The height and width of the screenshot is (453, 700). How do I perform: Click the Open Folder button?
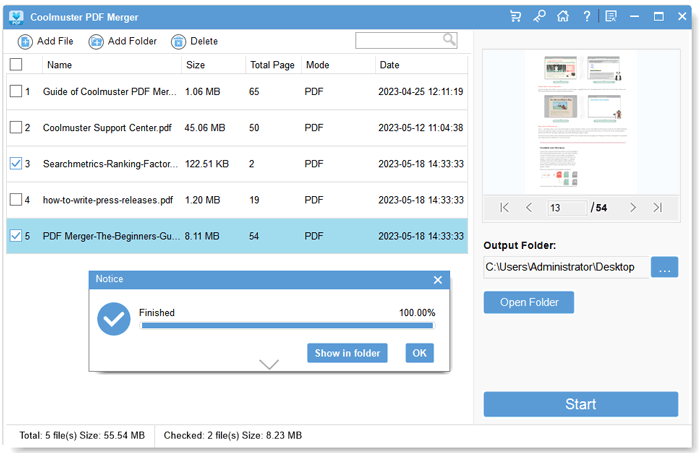click(x=529, y=302)
